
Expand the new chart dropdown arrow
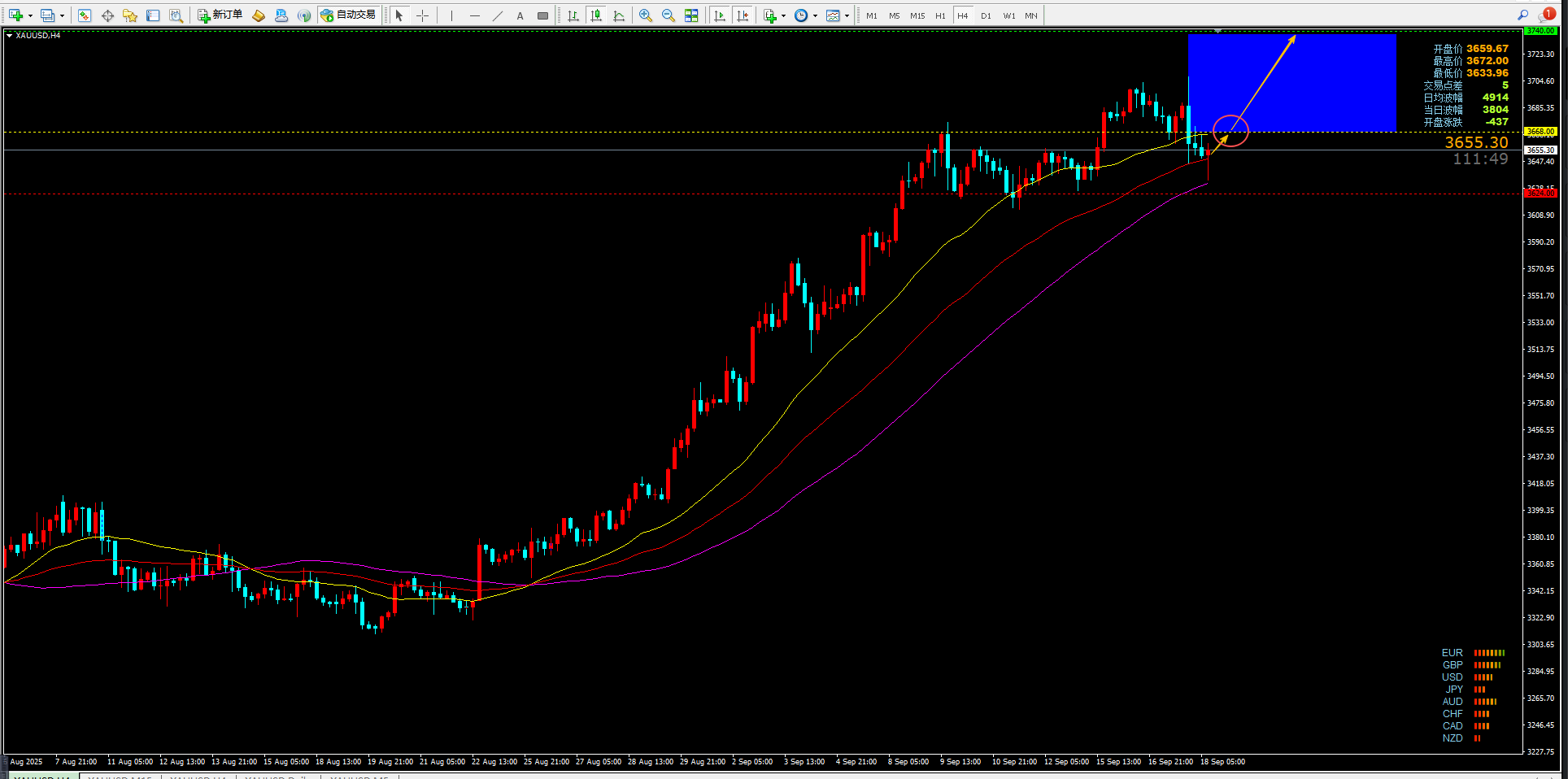pos(30,15)
